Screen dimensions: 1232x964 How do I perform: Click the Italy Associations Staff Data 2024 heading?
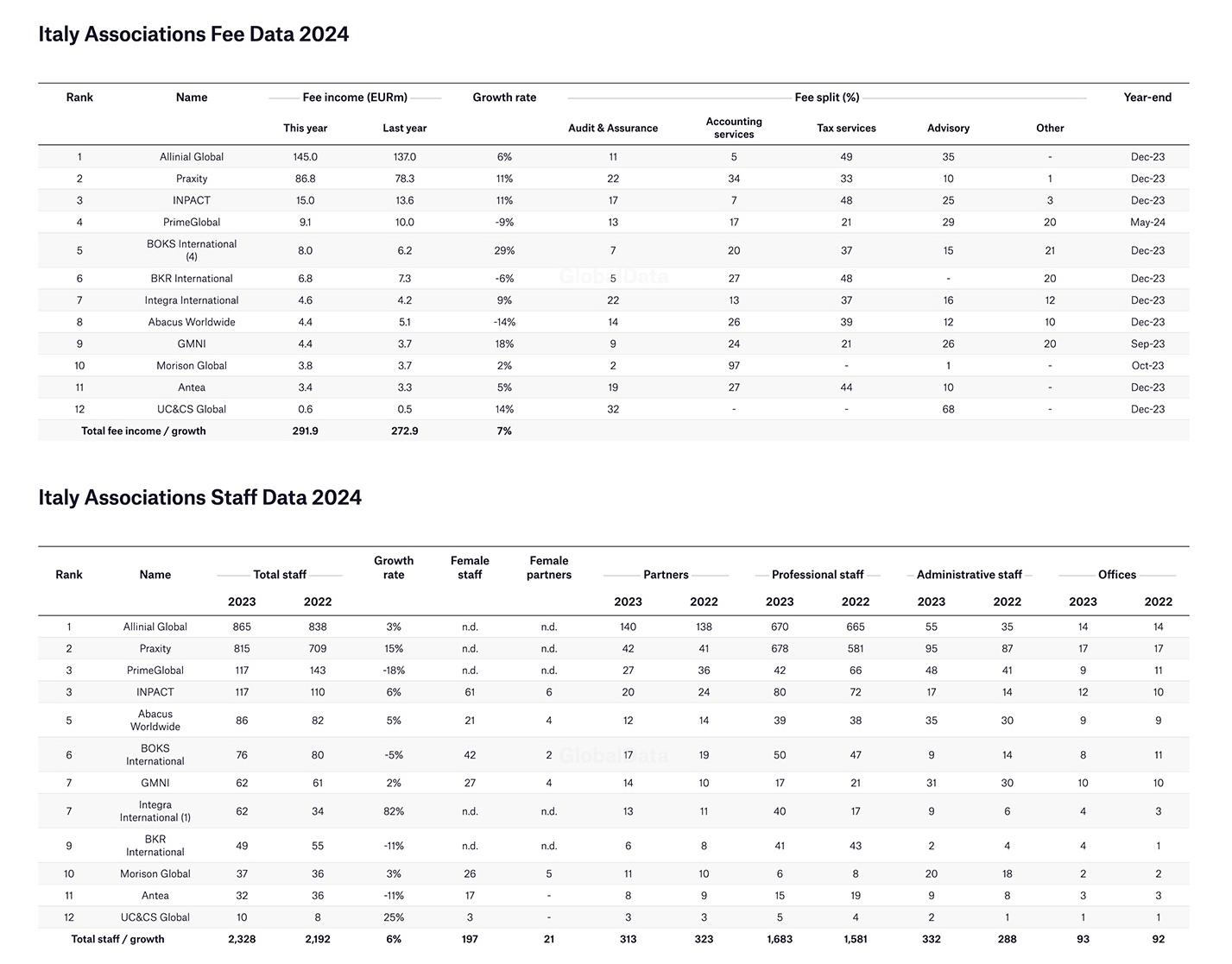point(199,498)
